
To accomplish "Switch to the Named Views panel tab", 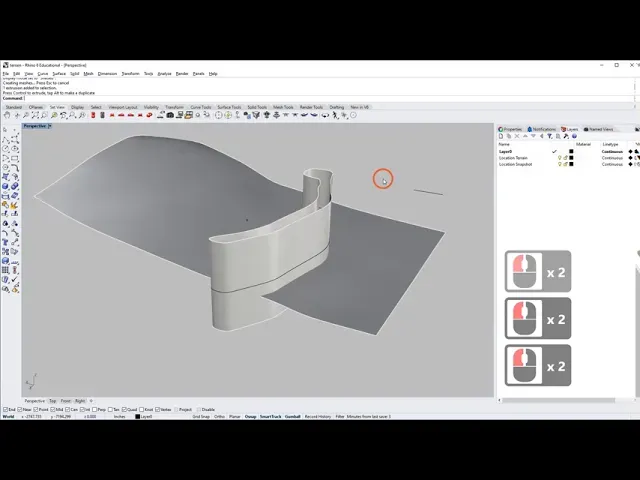I will click(601, 129).
